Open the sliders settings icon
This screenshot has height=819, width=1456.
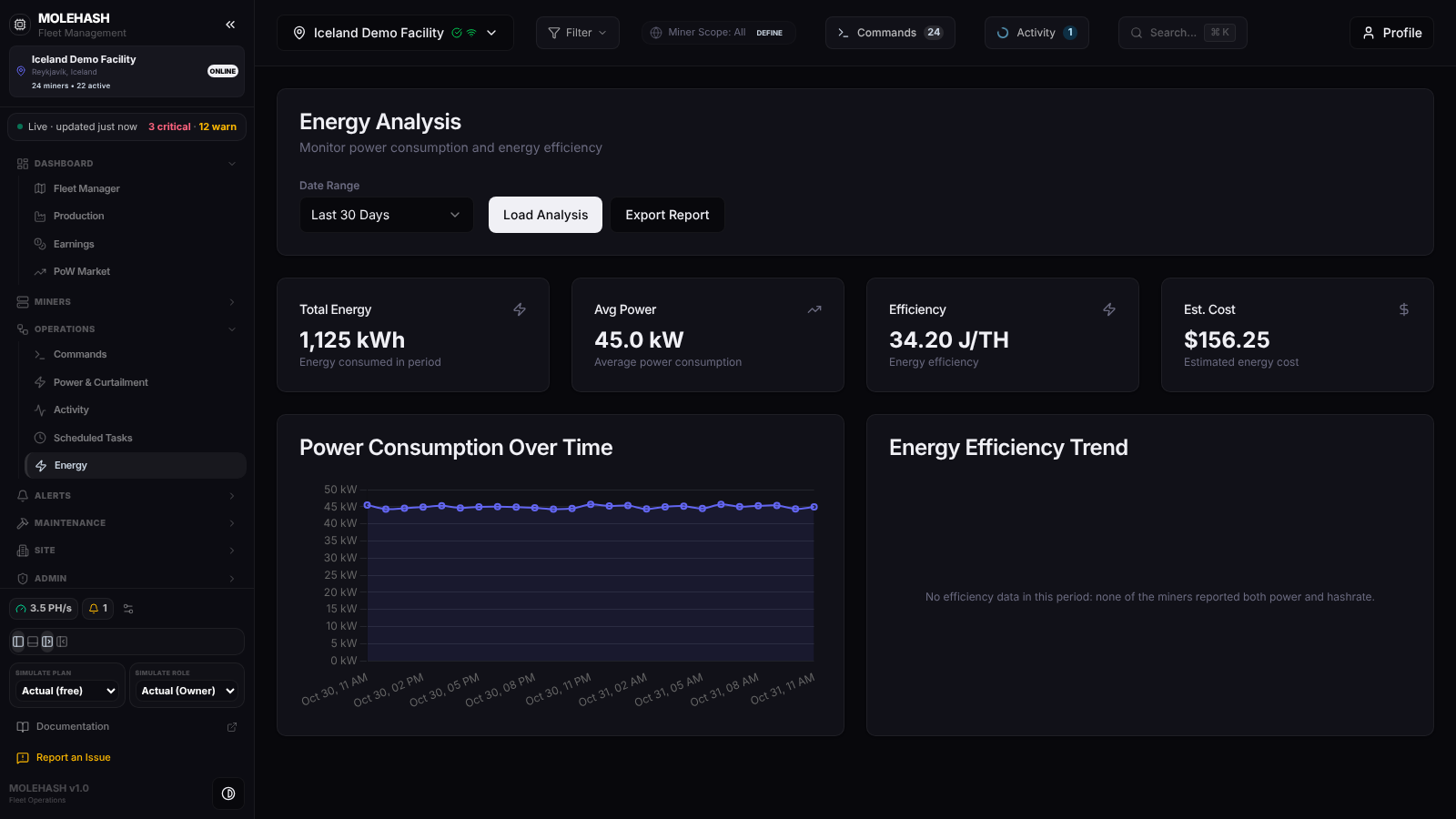pyautogui.click(x=128, y=609)
